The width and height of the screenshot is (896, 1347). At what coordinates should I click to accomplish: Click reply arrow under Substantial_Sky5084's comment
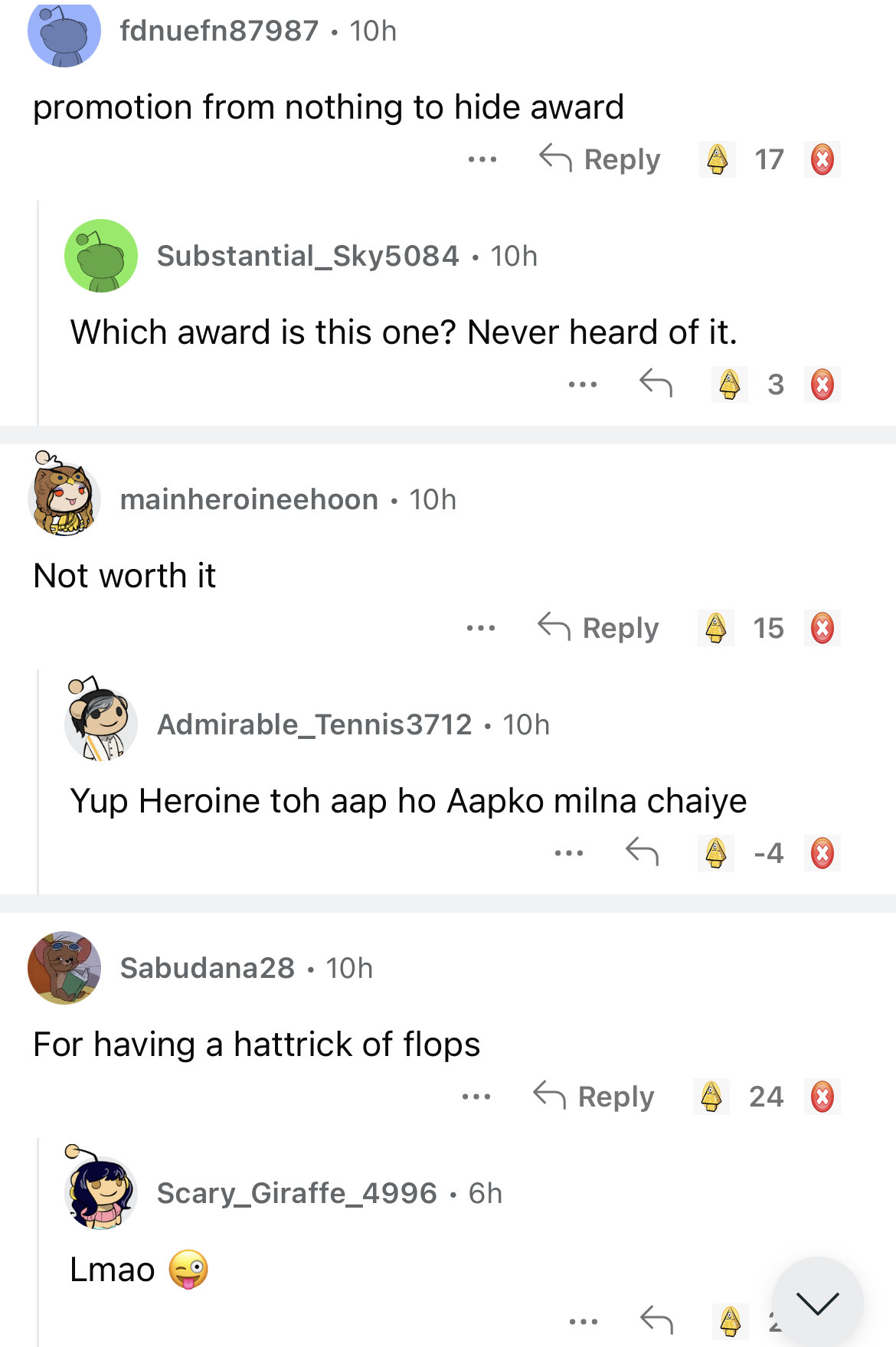pos(656,383)
